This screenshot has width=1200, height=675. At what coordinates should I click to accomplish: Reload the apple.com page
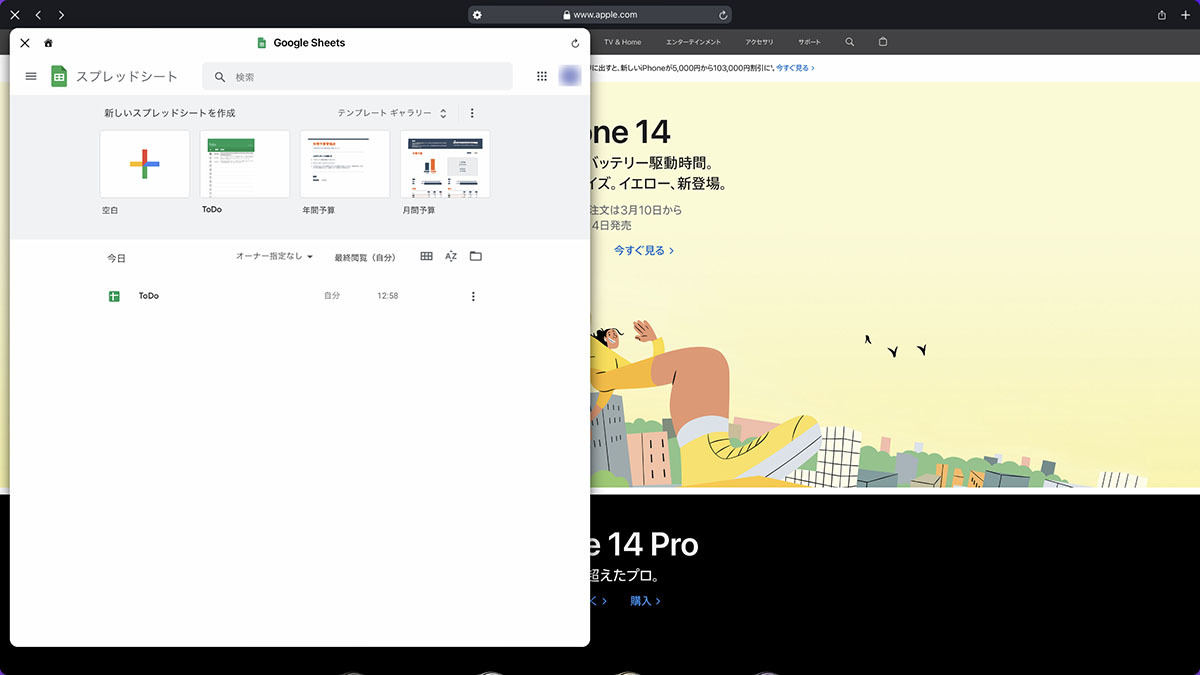pos(722,15)
